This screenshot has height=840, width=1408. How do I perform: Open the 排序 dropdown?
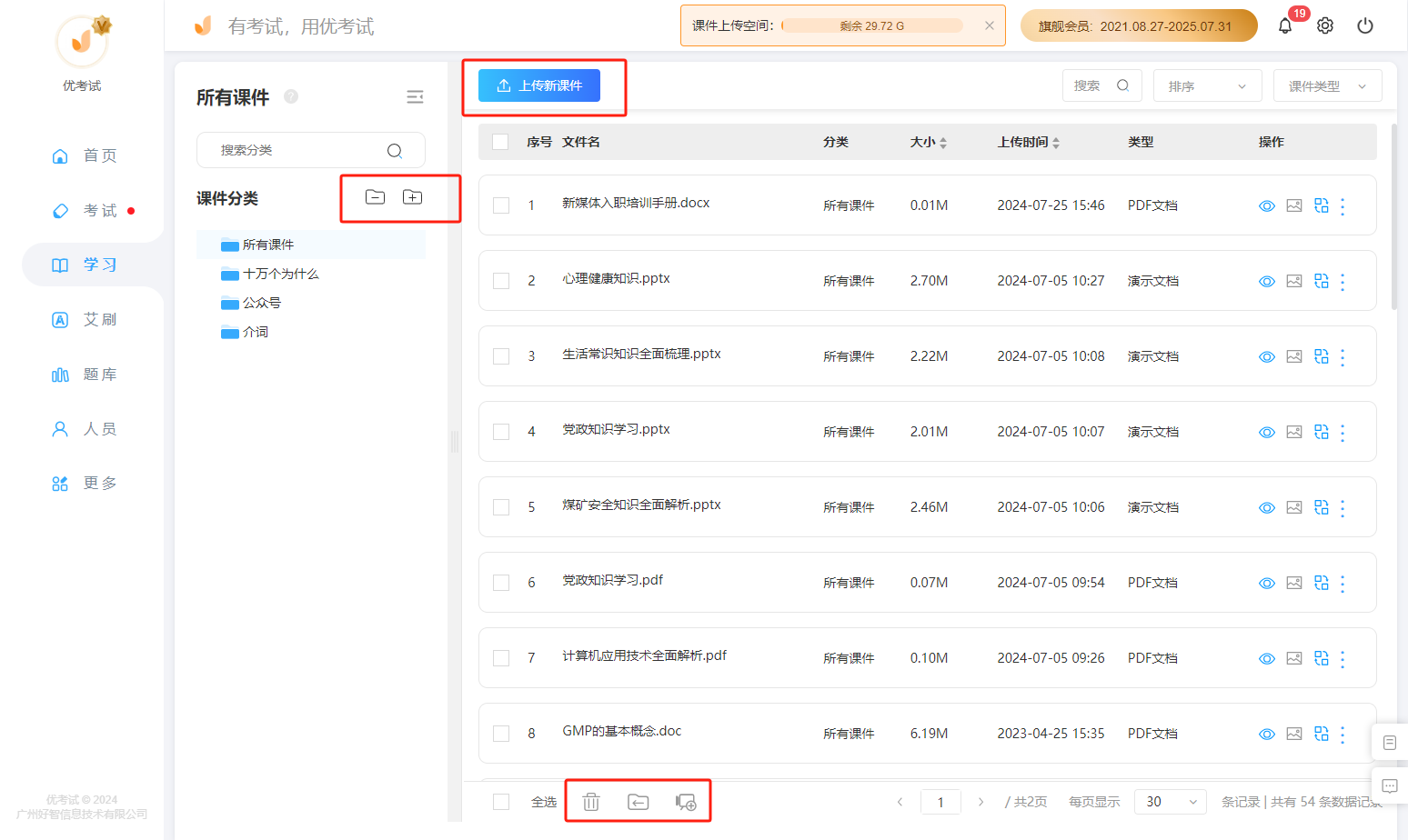tap(1207, 85)
